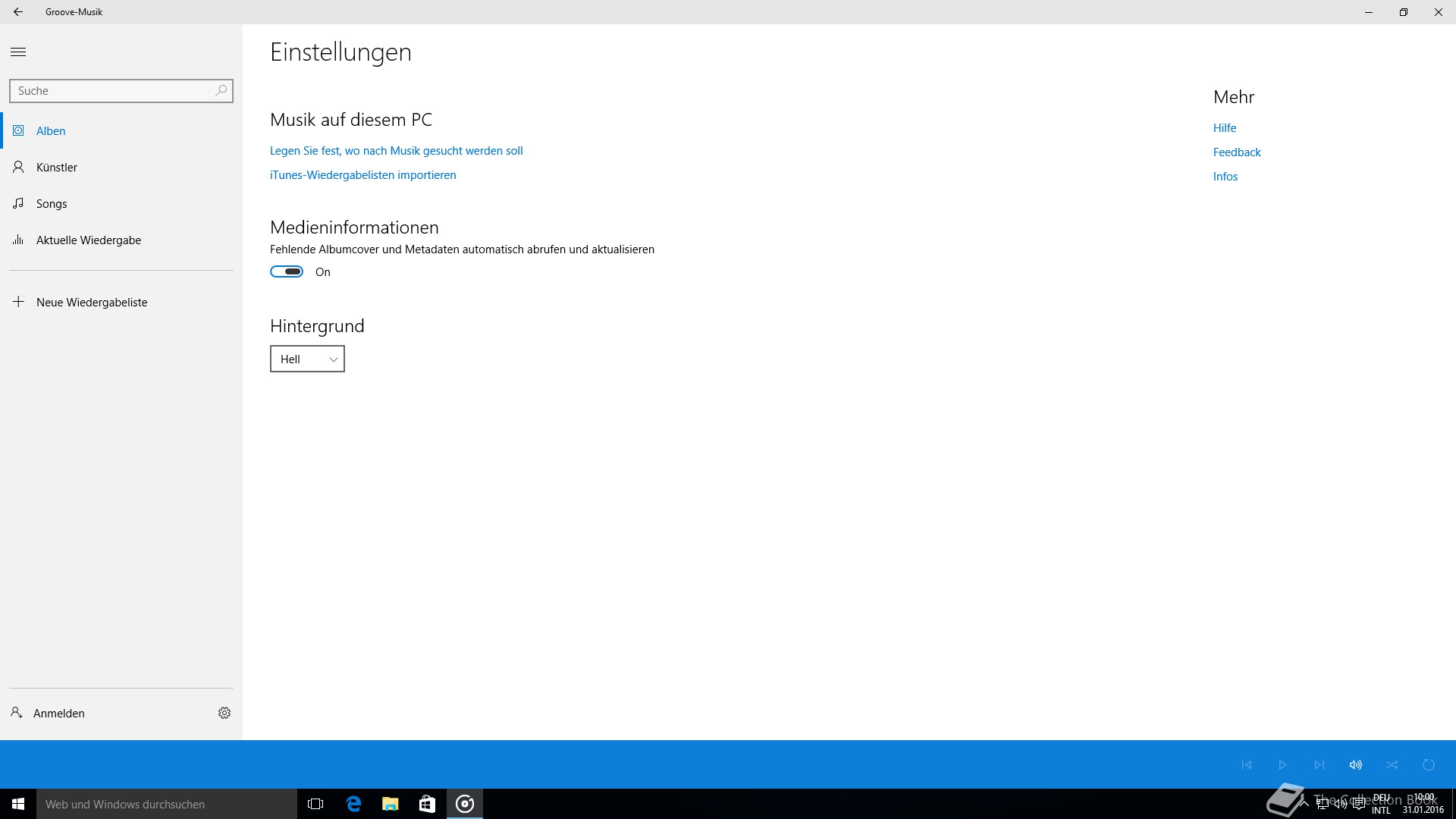
Task: Click the search magnifier icon
Action: tap(221, 90)
